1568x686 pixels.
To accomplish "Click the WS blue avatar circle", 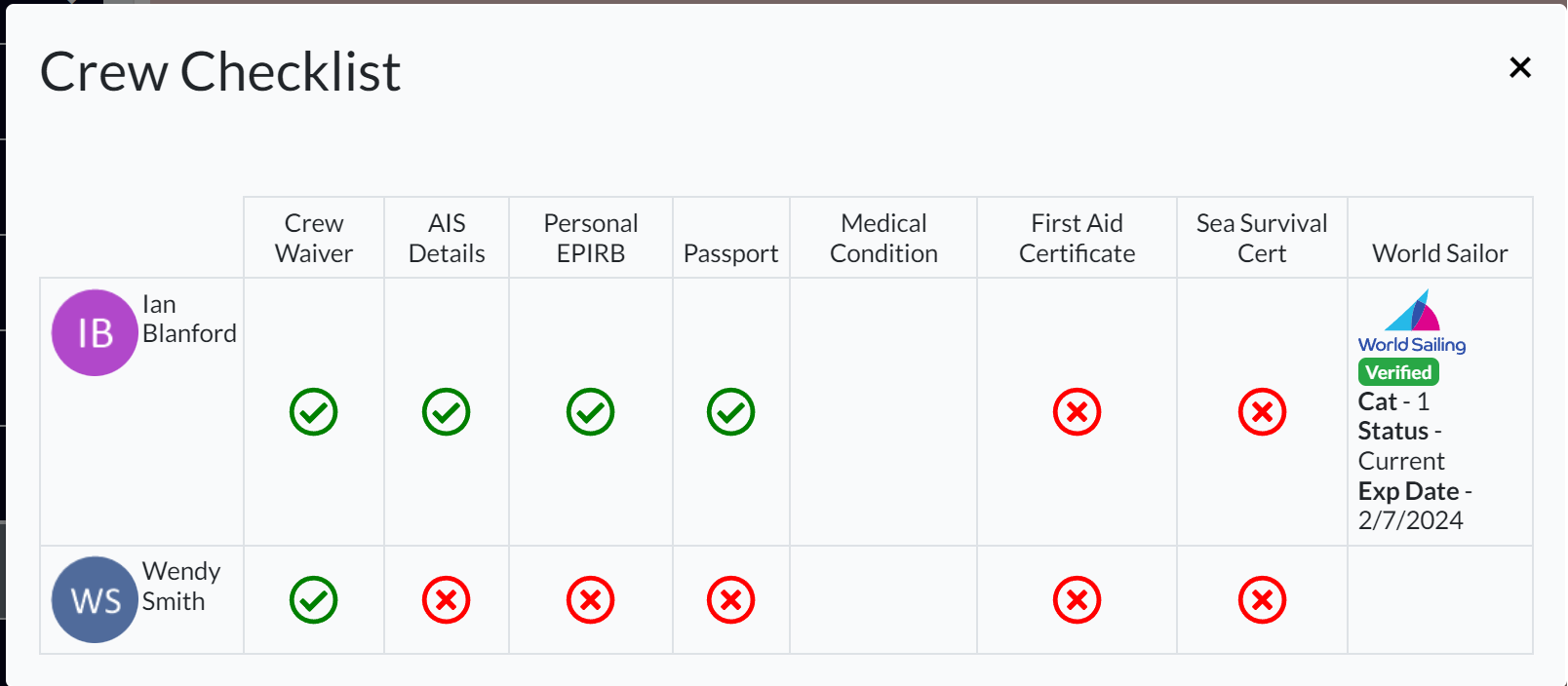I will (x=95, y=599).
